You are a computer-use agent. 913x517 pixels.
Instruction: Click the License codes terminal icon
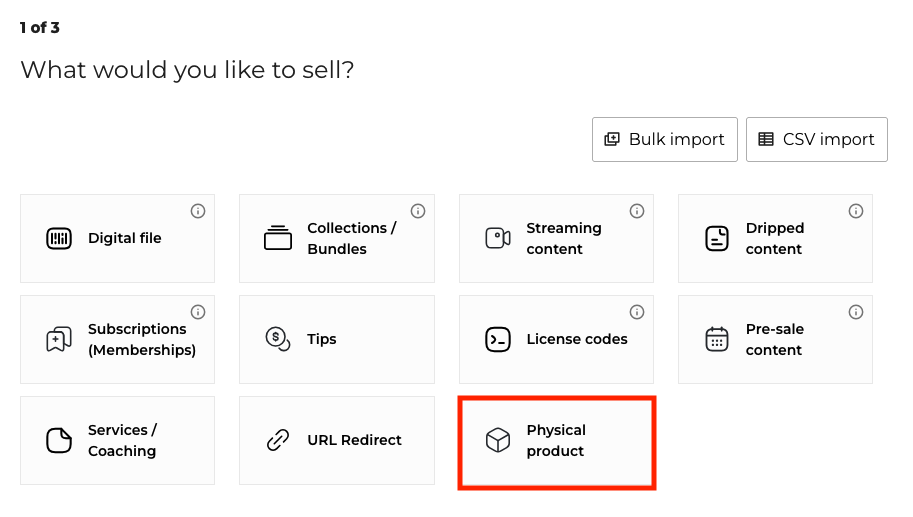click(497, 339)
